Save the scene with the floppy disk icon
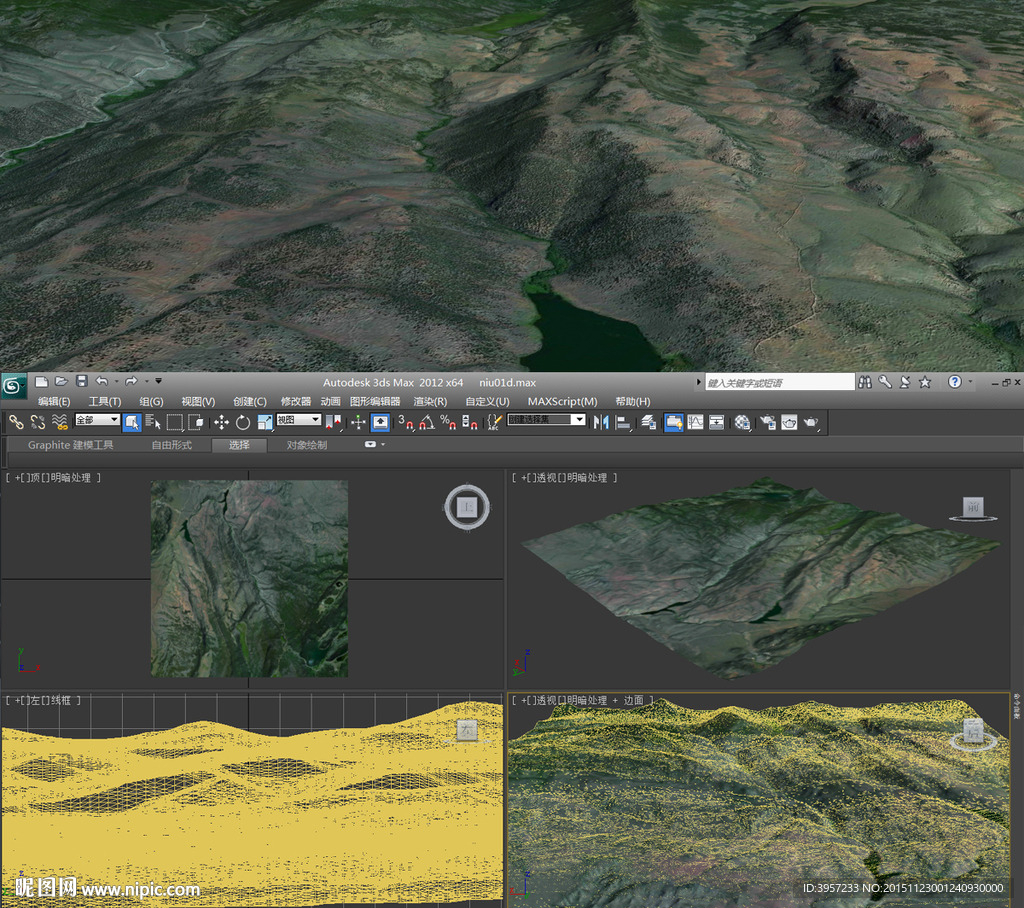Screen dimensions: 1024x908 (x=82, y=381)
